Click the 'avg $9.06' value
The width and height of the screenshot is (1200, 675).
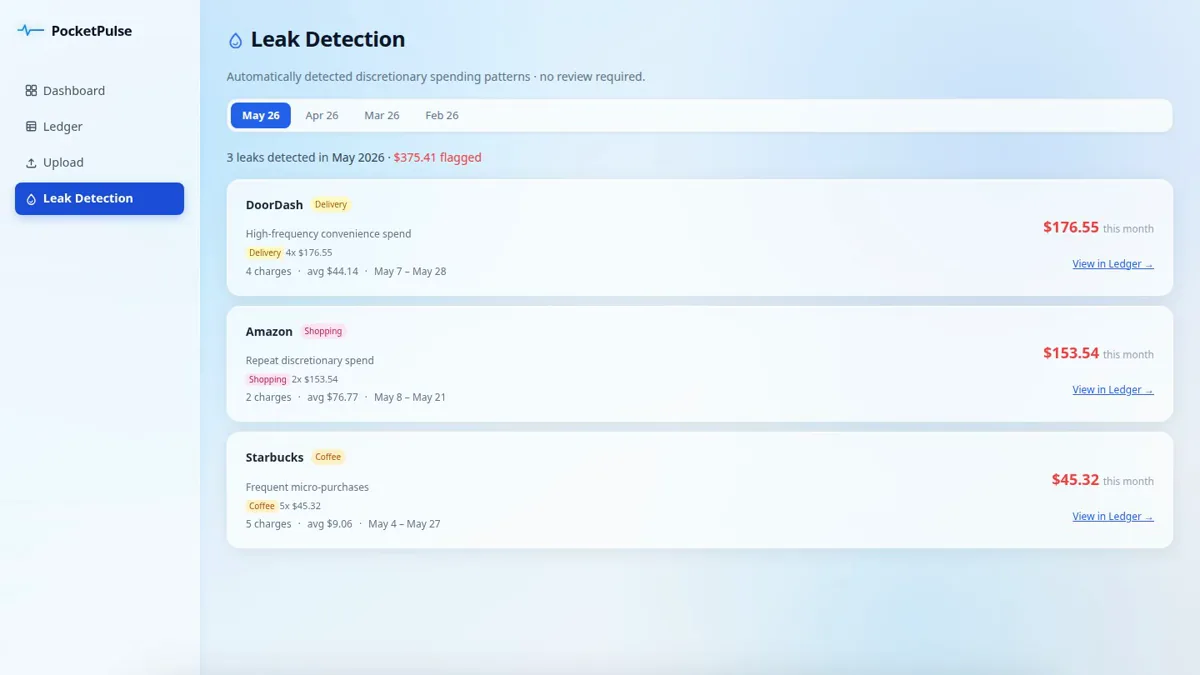point(330,524)
